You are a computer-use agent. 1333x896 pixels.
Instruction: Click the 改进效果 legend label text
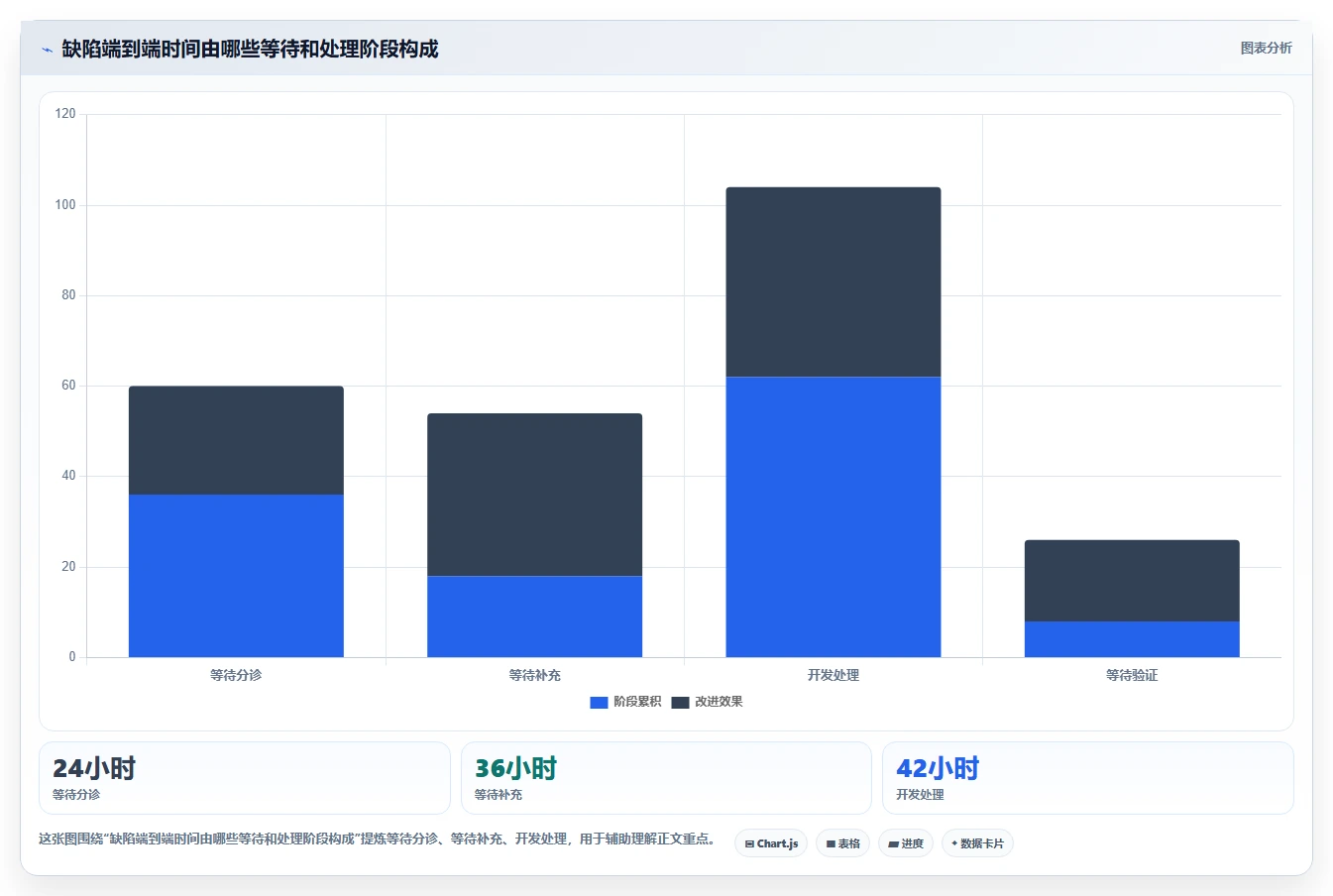(x=719, y=702)
